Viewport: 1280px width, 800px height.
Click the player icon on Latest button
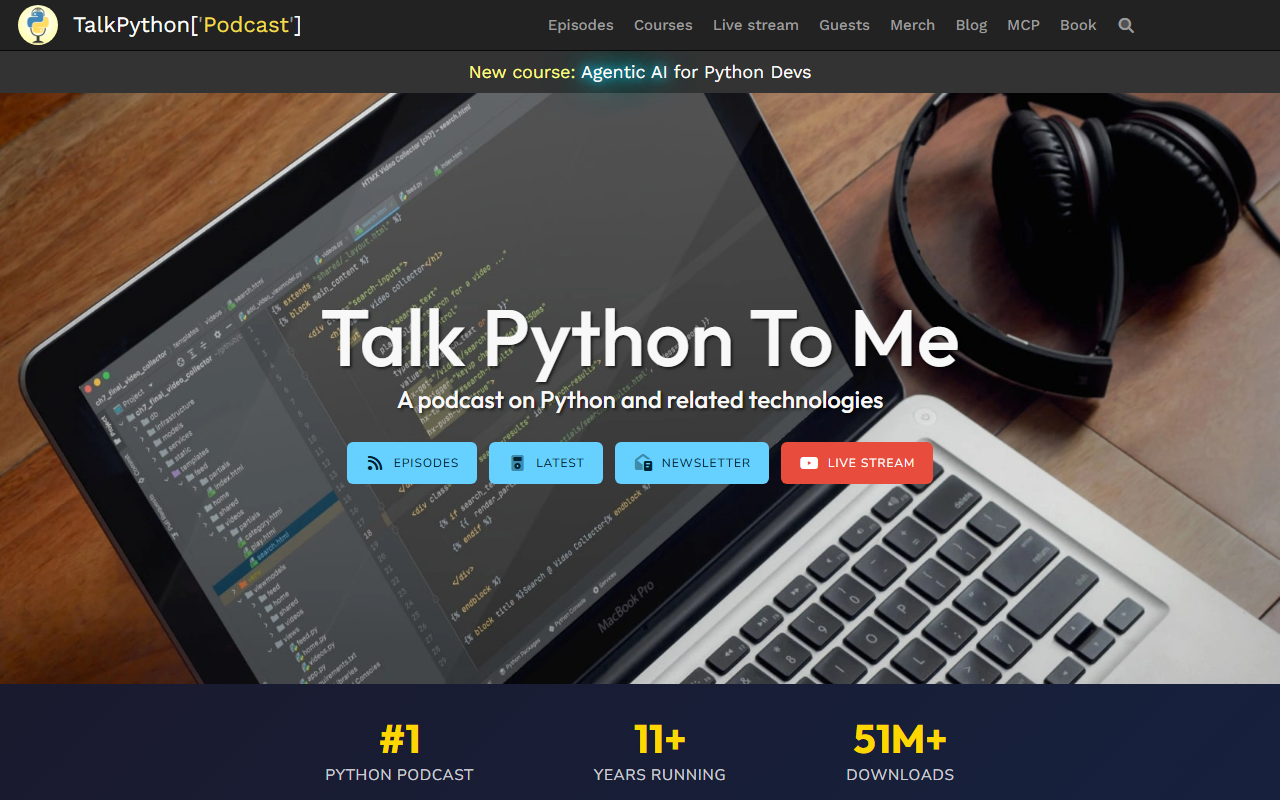click(517, 463)
